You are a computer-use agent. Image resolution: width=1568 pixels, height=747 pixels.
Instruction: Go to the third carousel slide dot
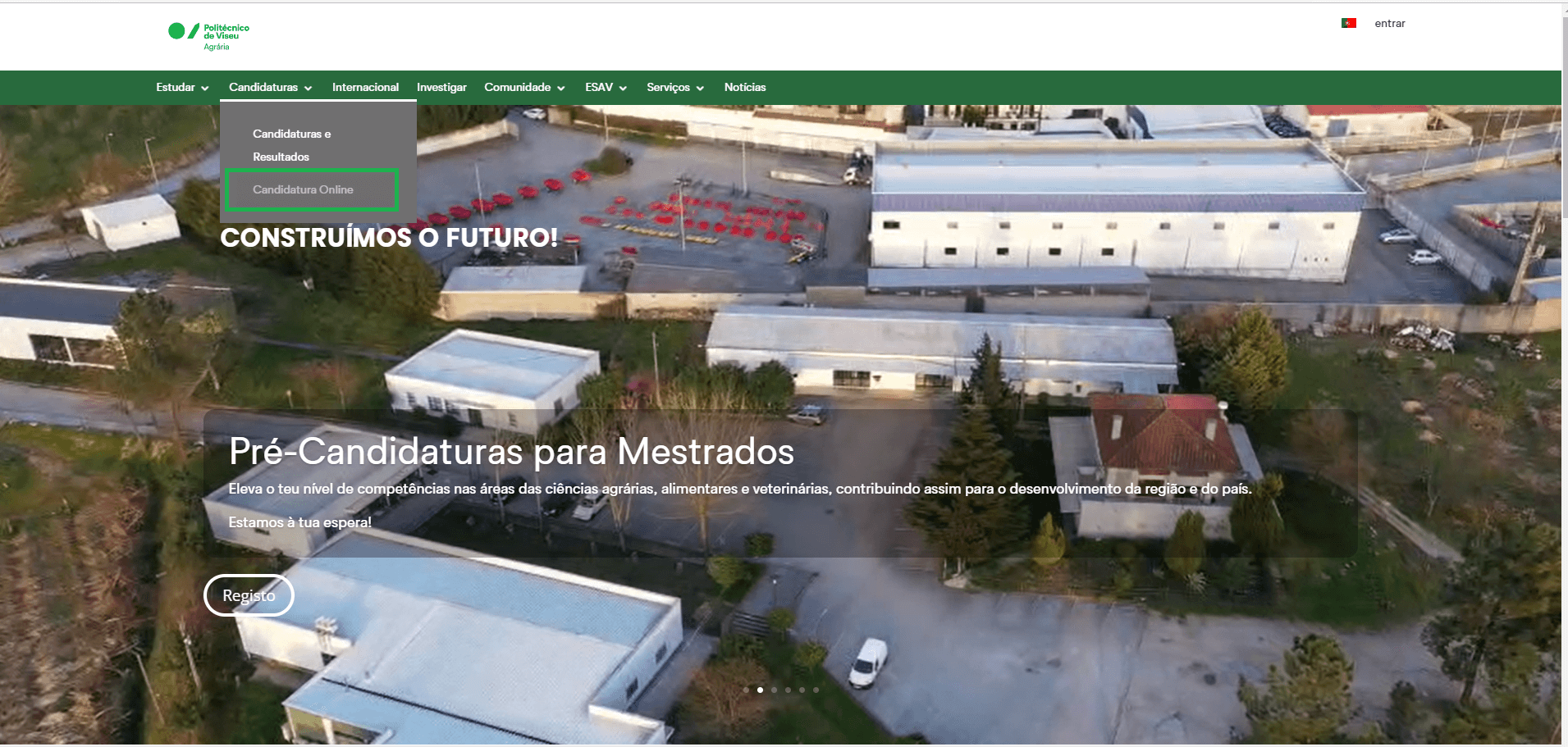click(774, 690)
